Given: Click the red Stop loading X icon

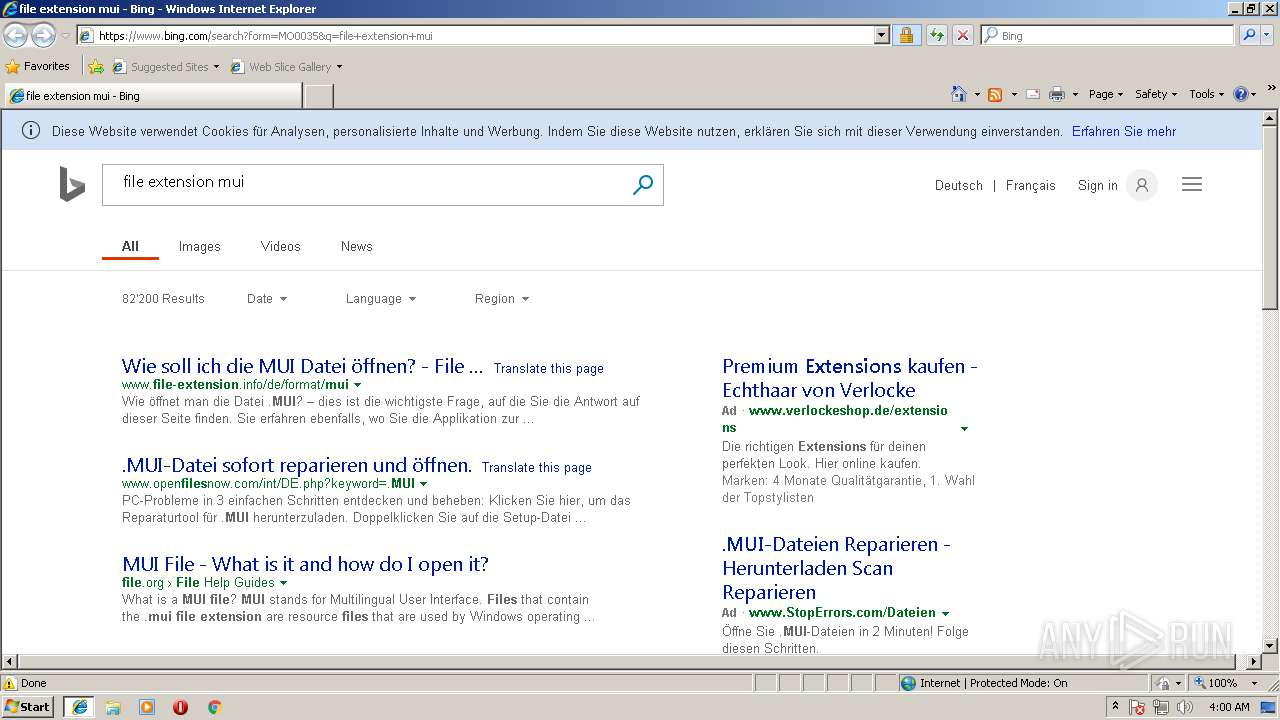Looking at the screenshot, I should (x=962, y=35).
